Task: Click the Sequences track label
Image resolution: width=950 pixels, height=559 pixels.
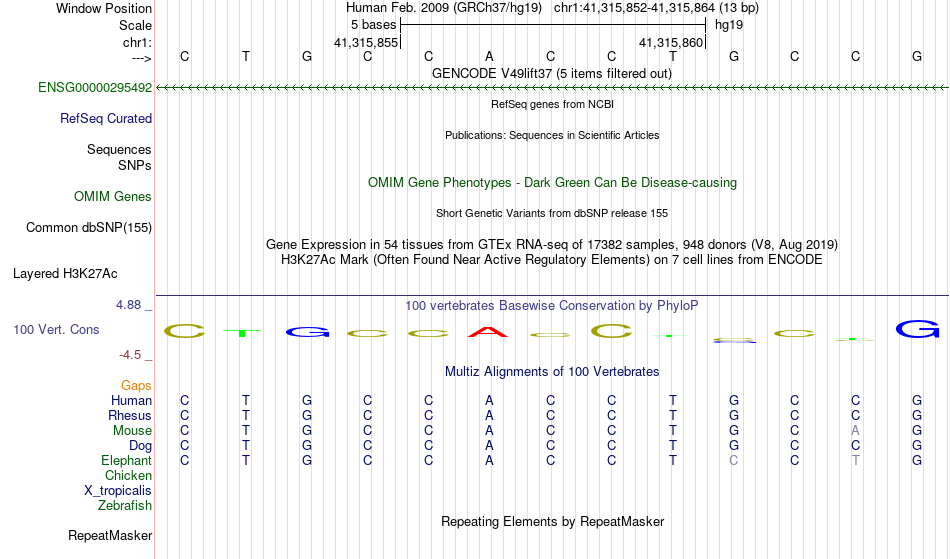Action: tap(119, 149)
